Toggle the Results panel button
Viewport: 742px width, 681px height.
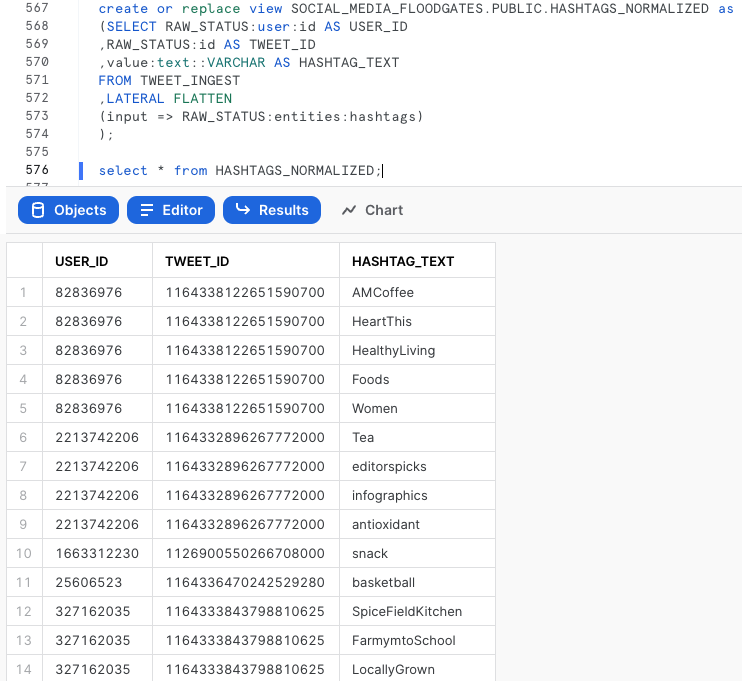pos(272,210)
